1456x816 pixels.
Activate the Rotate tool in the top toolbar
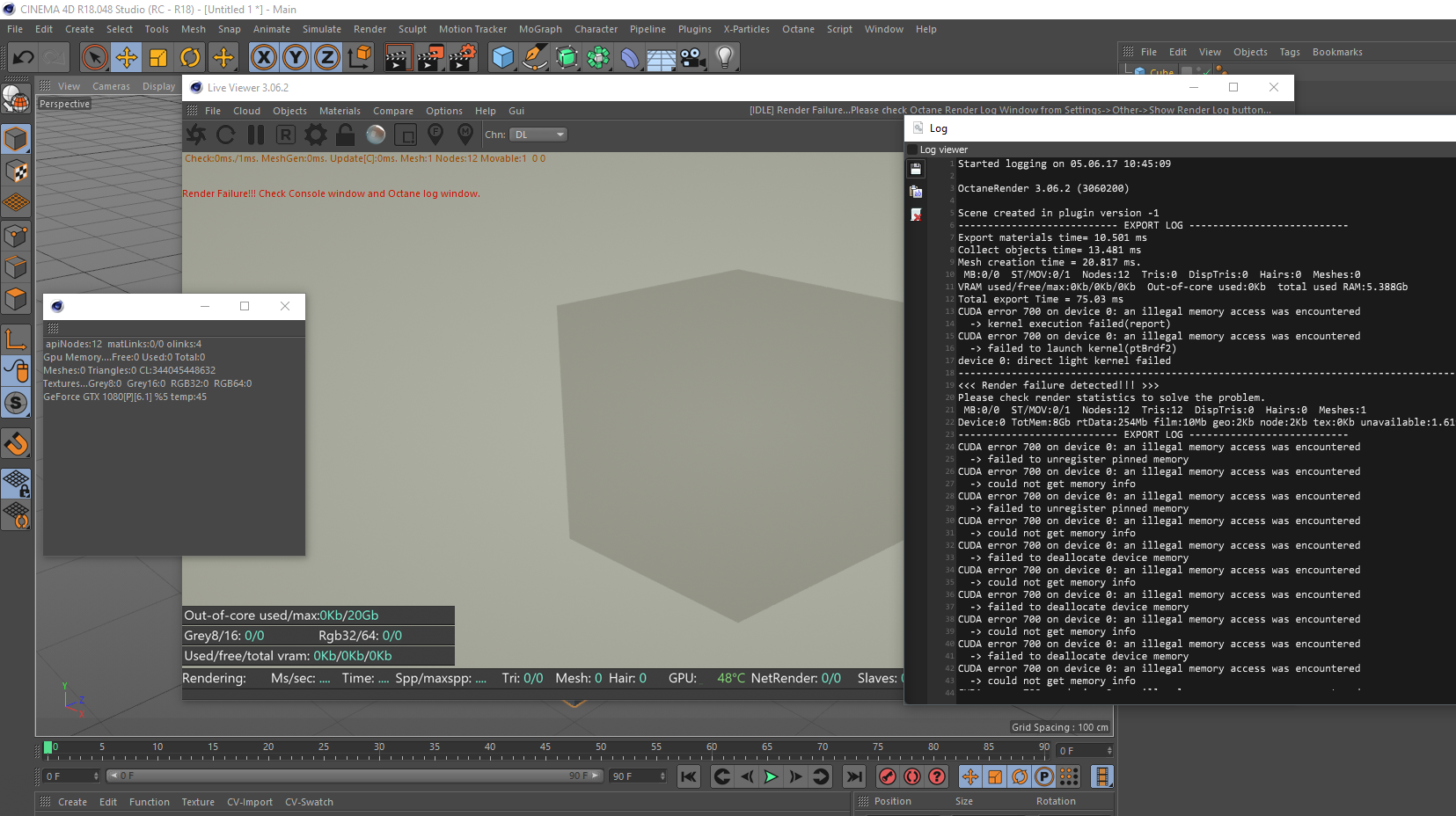point(190,58)
